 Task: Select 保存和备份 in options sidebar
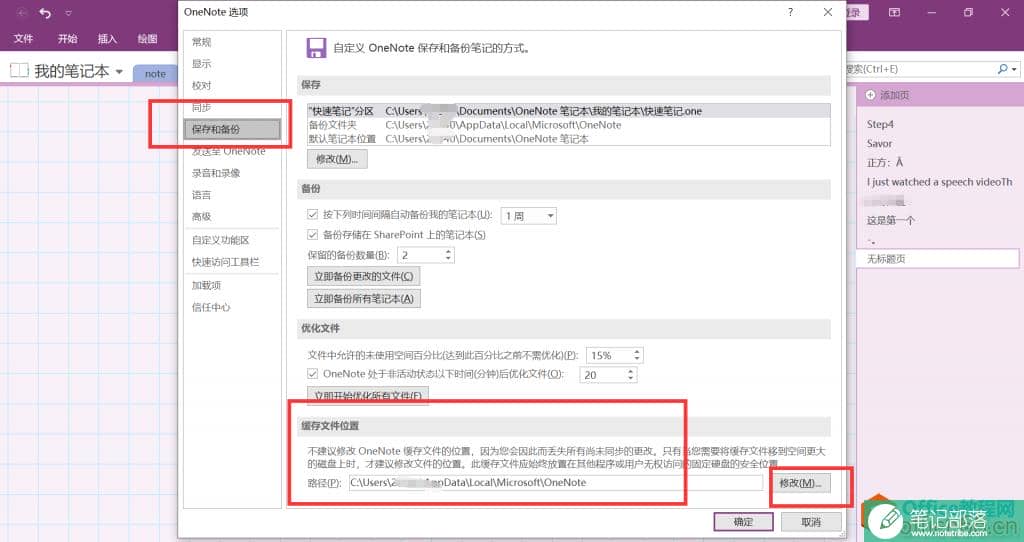[232, 129]
